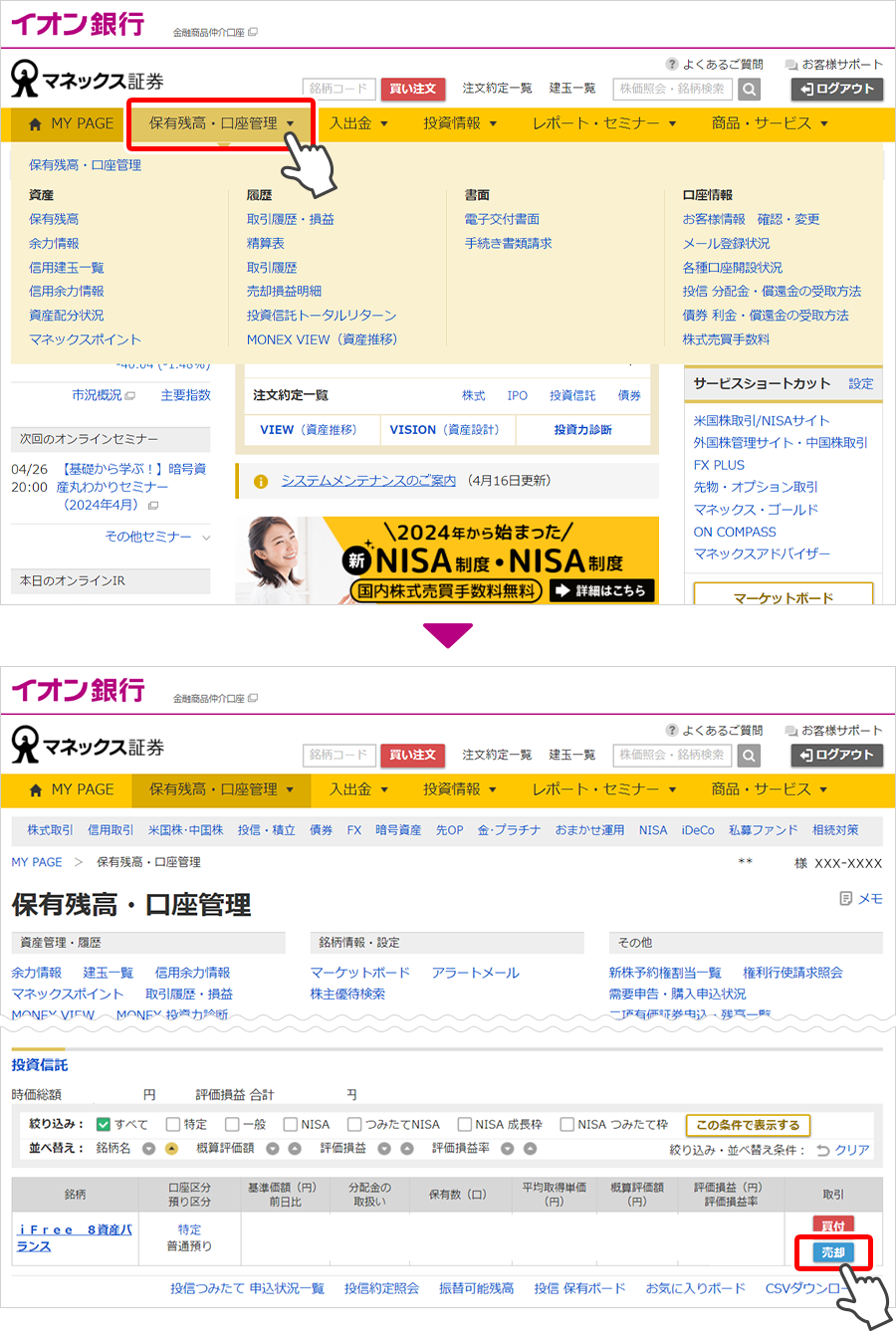Image resolution: width=896 pixels, height=1332 pixels.
Task: Click the new-window icon after （2024年4月） seminar
Action: 153,506
